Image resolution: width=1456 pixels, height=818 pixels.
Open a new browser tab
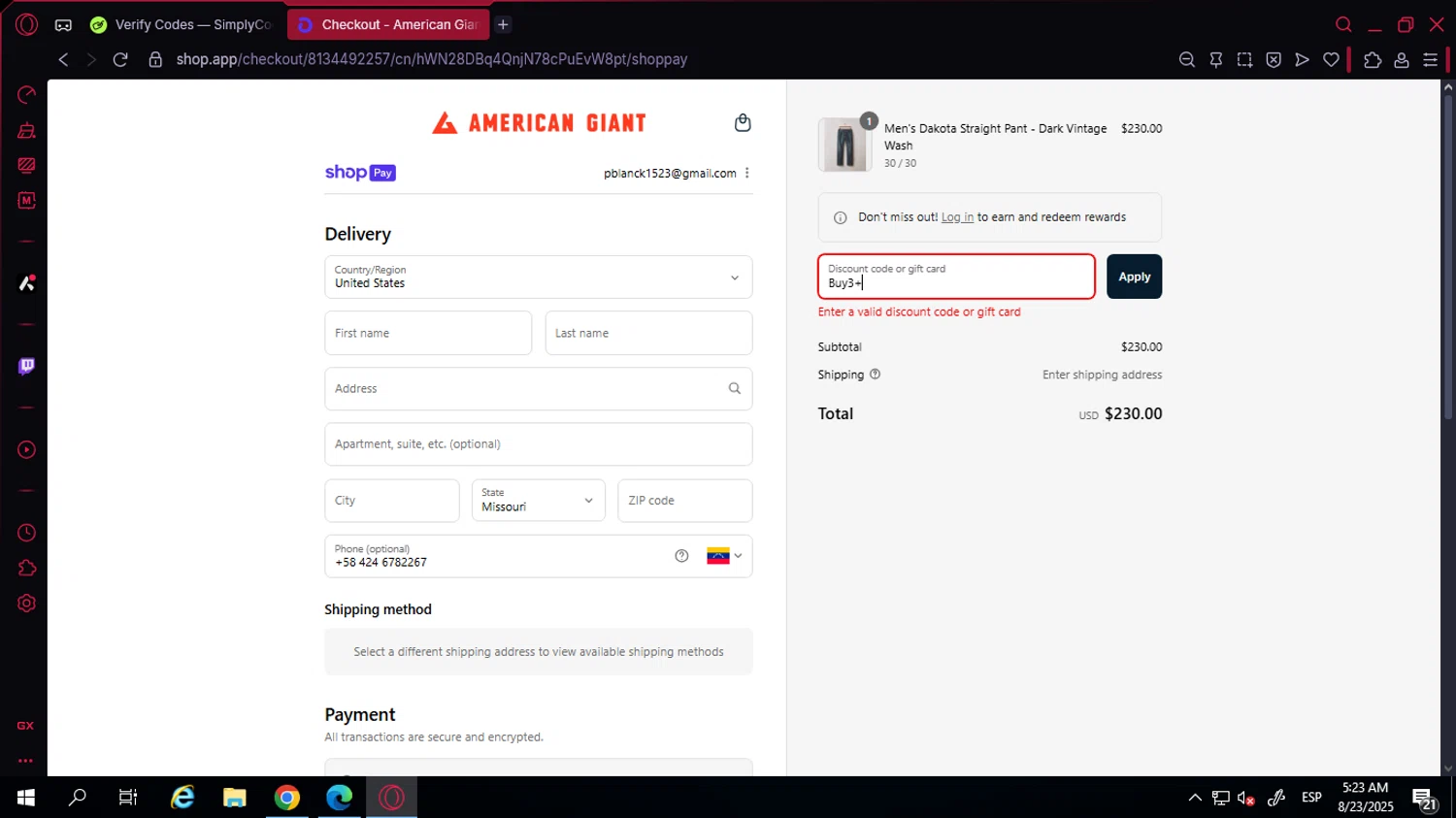(x=503, y=24)
